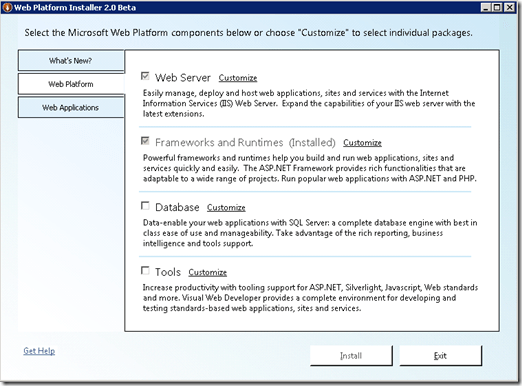Open Customize link for Database
Screen dimensions: 522x386
[226, 207]
